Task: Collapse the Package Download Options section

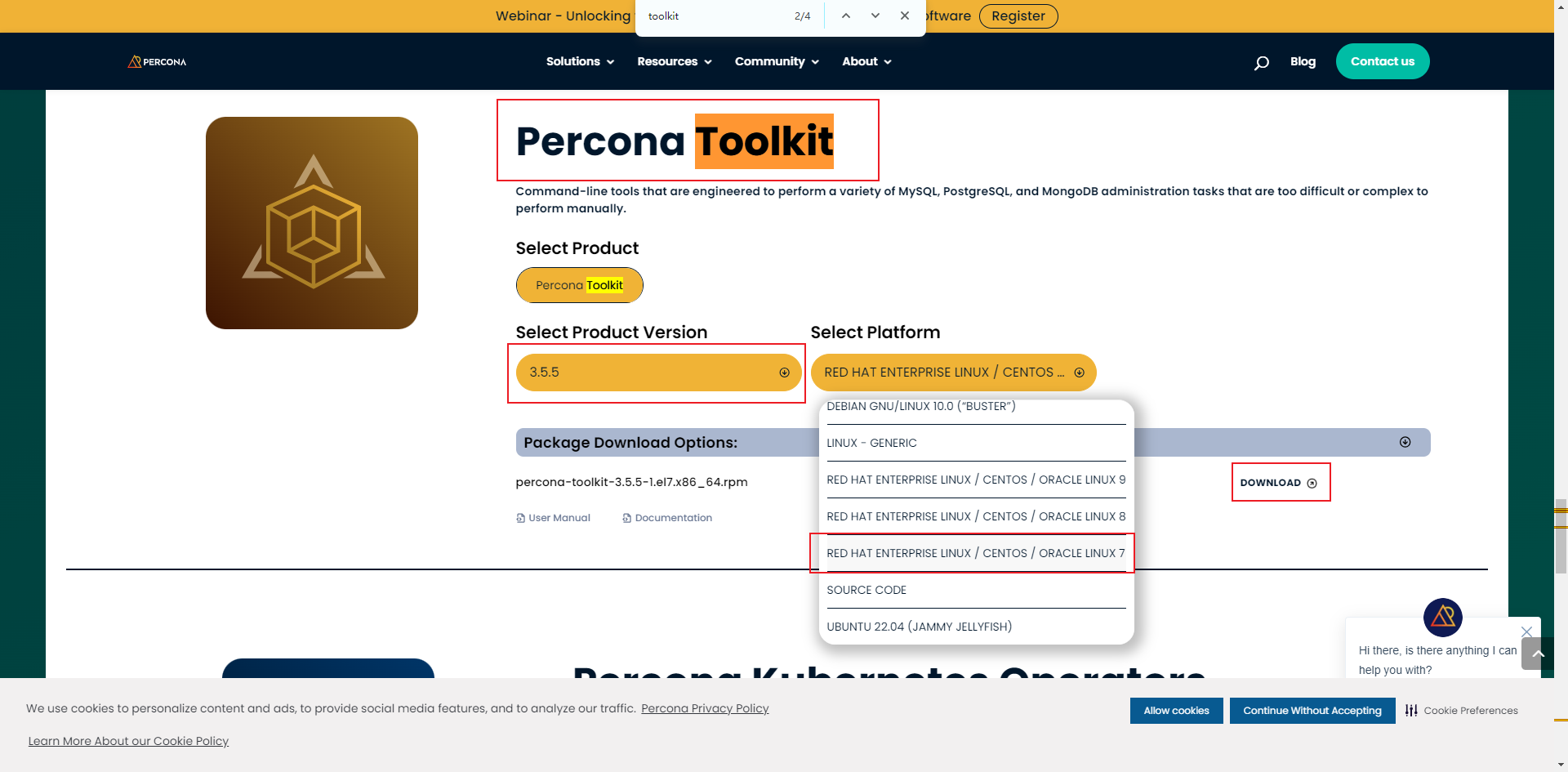Action: [x=1405, y=442]
